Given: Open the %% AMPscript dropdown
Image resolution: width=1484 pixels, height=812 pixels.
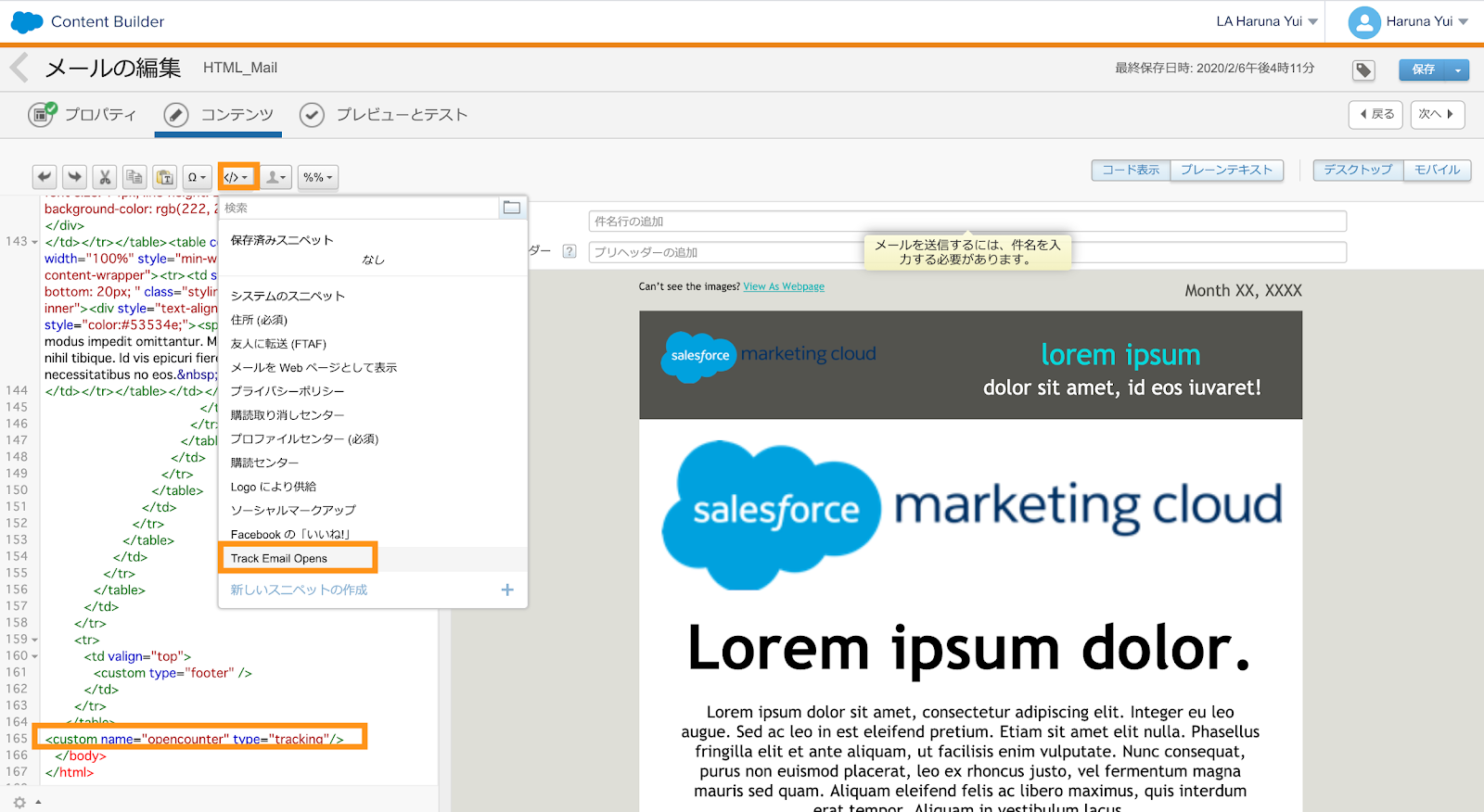Looking at the screenshot, I should point(317,177).
